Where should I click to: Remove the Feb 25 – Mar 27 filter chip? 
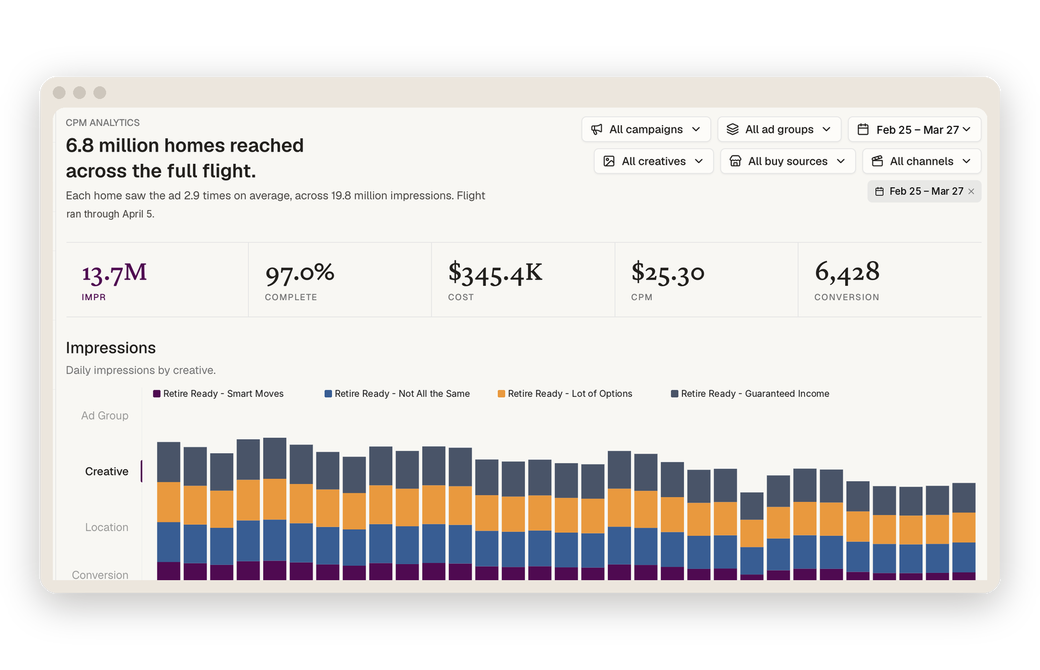point(971,192)
